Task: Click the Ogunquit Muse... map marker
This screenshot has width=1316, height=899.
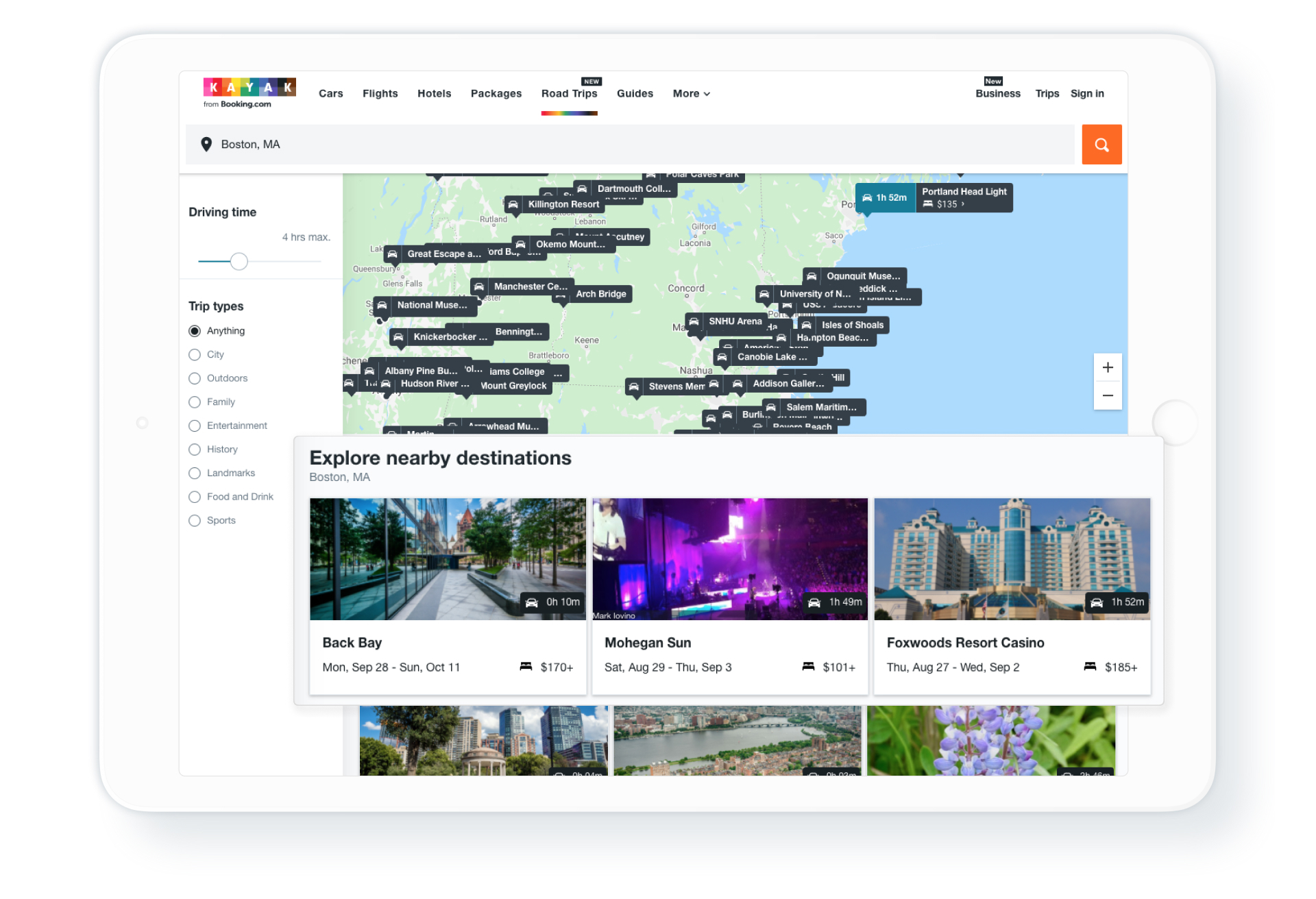Action: (855, 276)
